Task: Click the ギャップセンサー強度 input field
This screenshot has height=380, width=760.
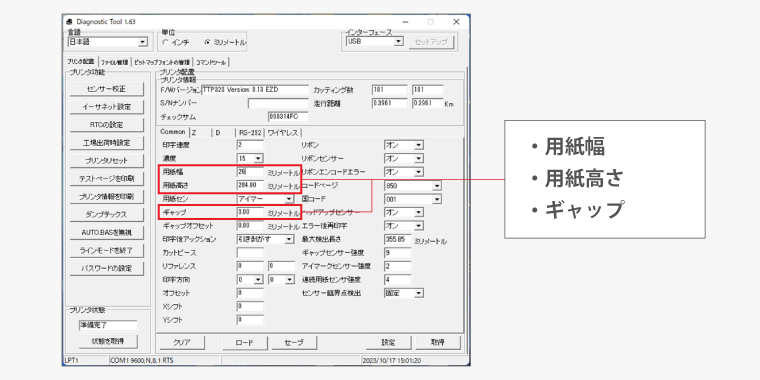Action: 397,253
